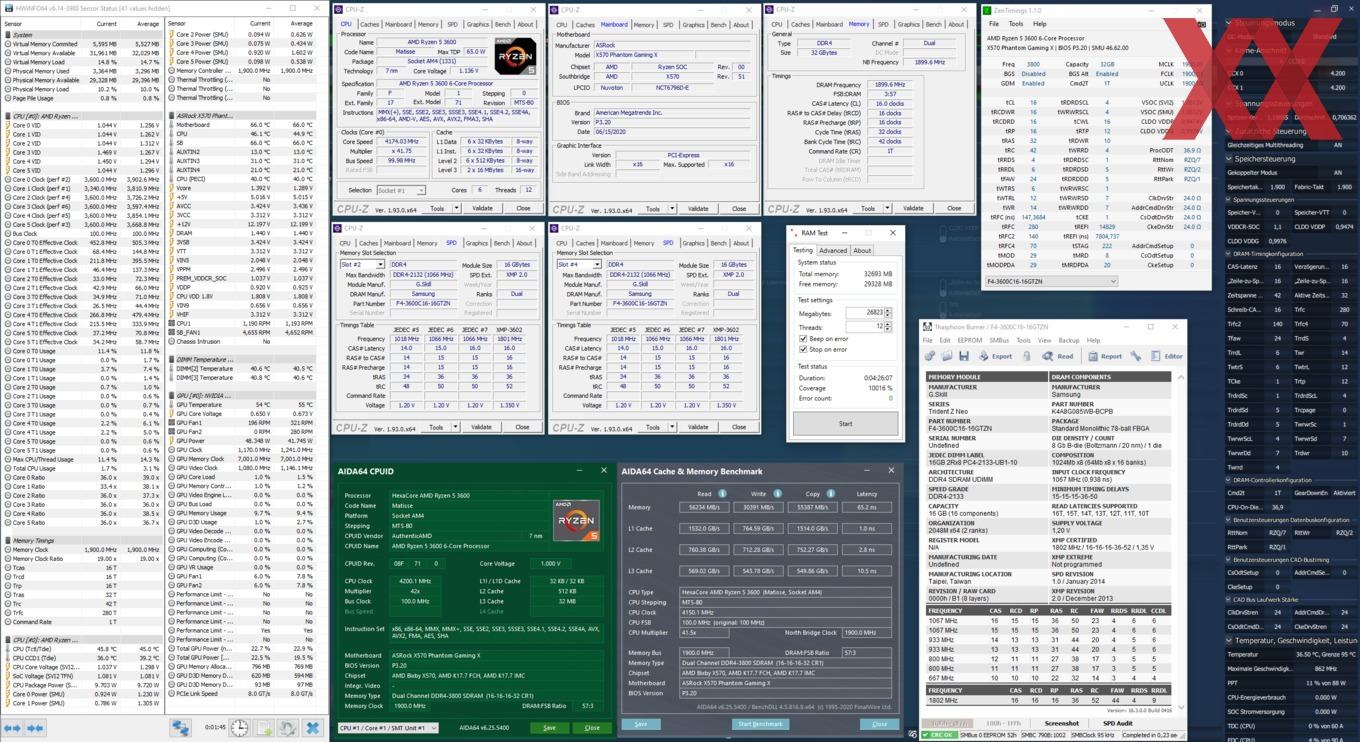Screen dimensions: 1360x742
Task: Click Close in AIDA64 Cache & Memory Benchmark
Action: click(879, 724)
